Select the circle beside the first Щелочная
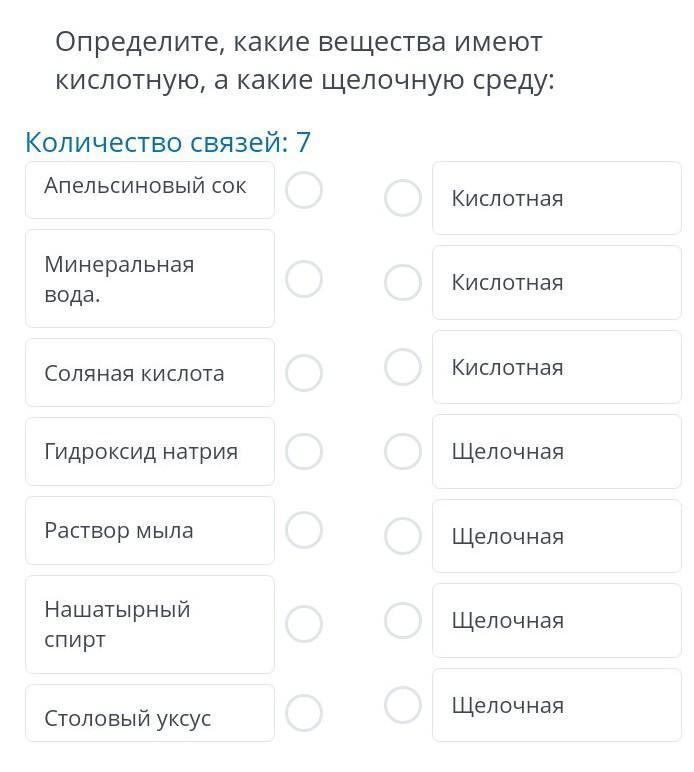 403,451
